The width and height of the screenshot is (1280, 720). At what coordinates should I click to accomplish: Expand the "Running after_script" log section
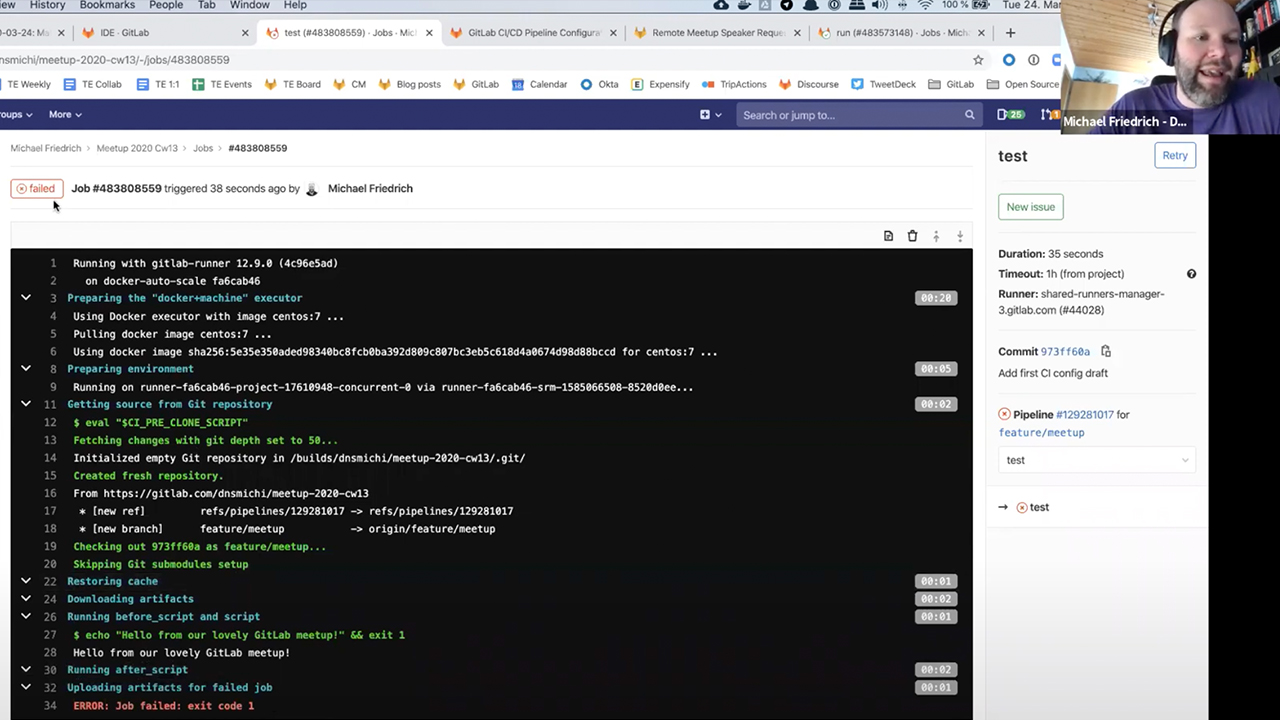pos(26,670)
